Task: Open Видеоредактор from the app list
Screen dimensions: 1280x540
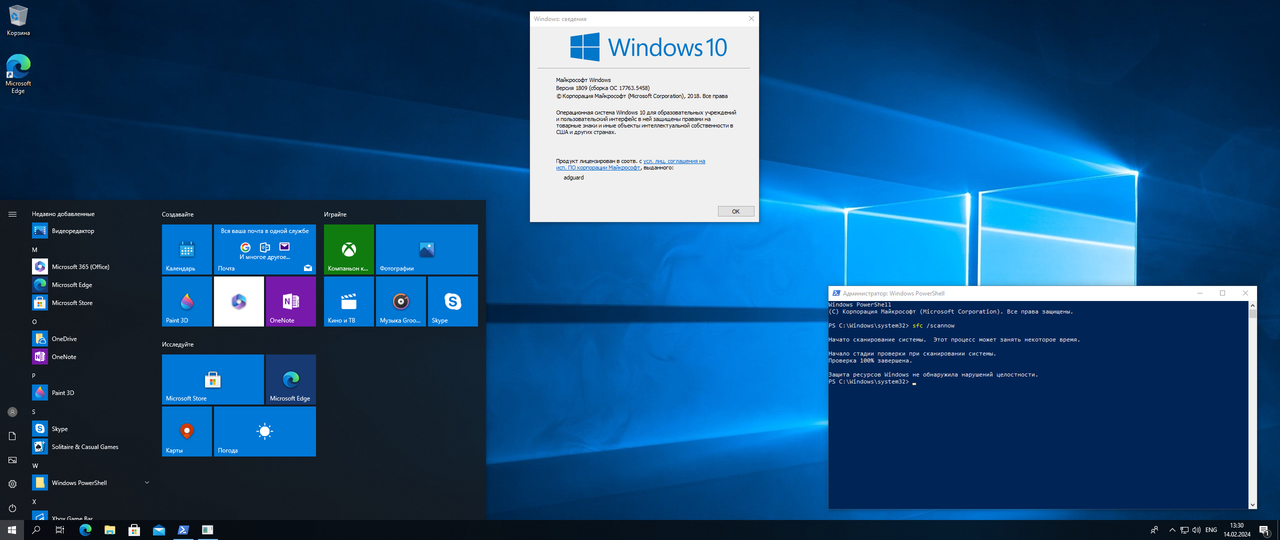Action: click(90, 231)
